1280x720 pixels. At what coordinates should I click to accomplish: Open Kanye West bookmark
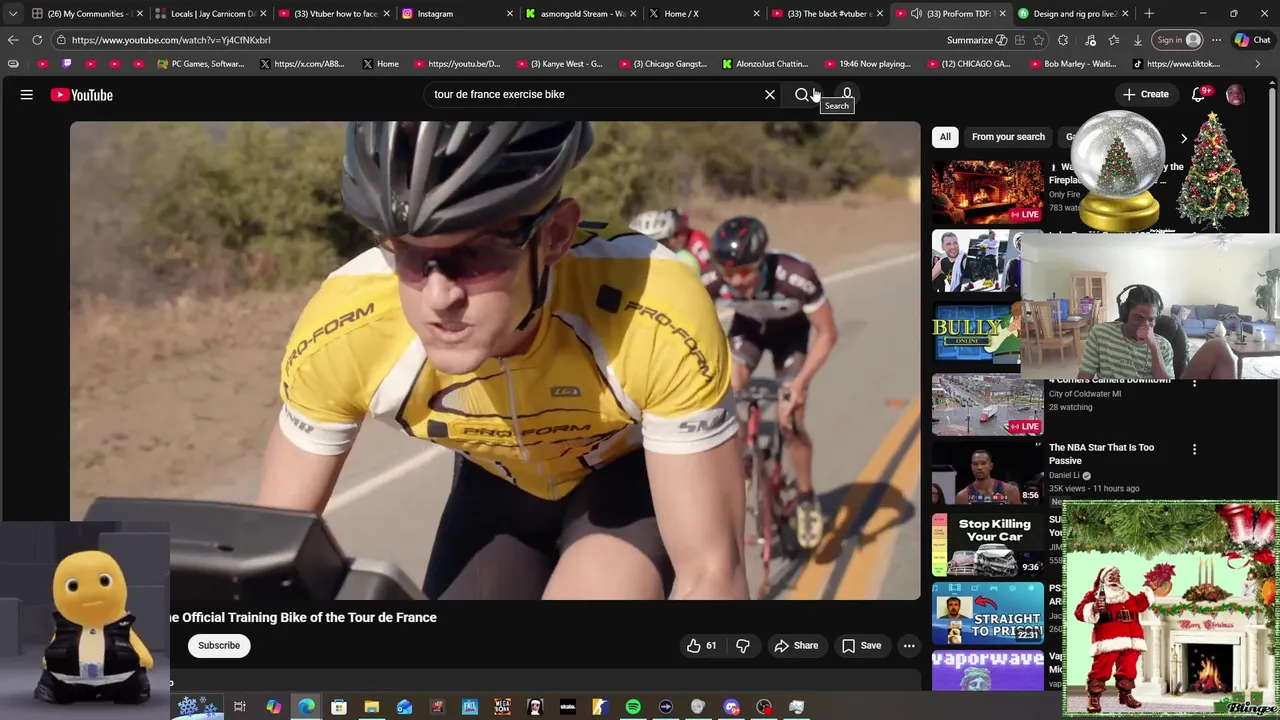pos(558,64)
